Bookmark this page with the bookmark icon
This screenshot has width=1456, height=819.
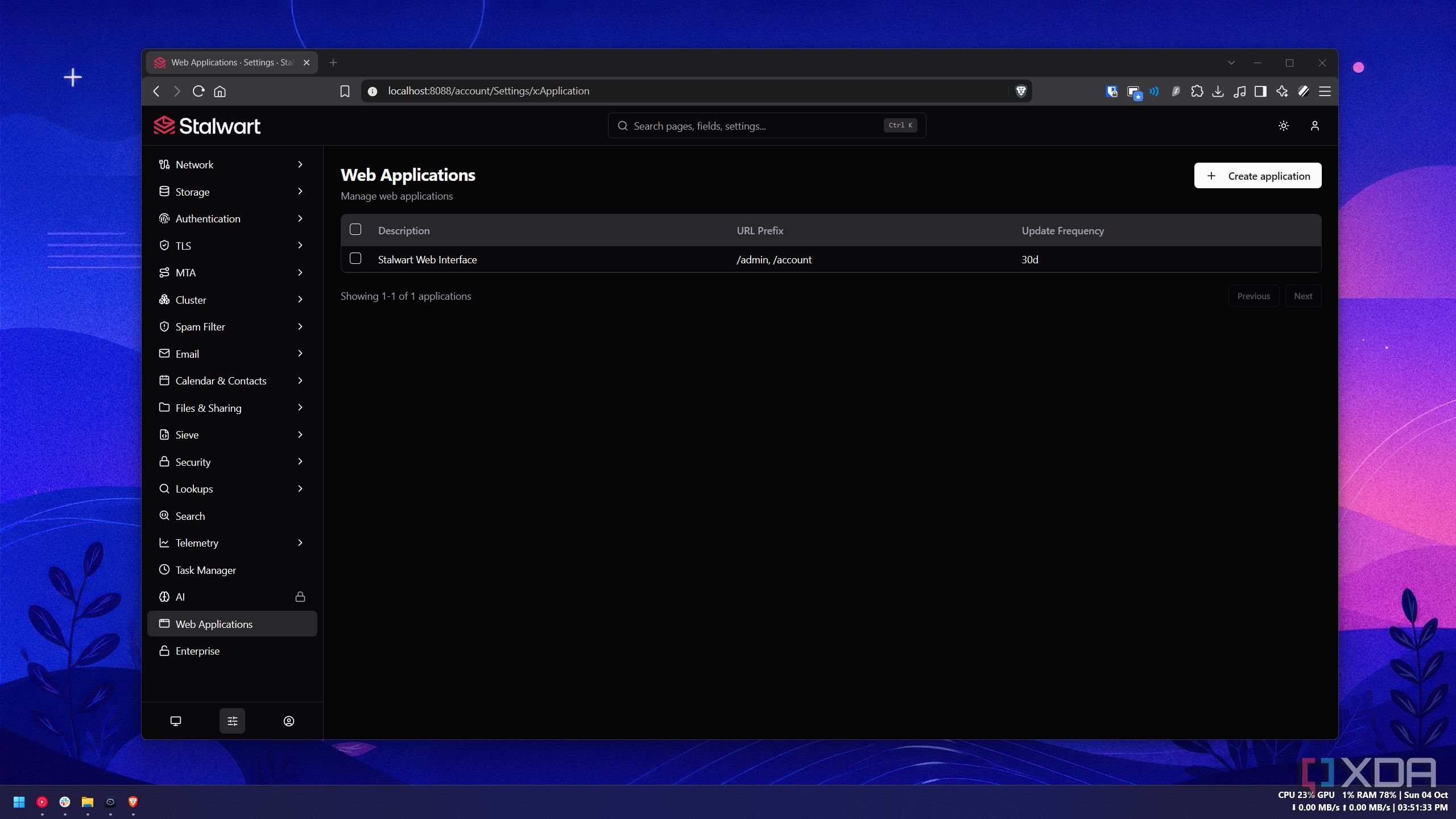pos(345,91)
